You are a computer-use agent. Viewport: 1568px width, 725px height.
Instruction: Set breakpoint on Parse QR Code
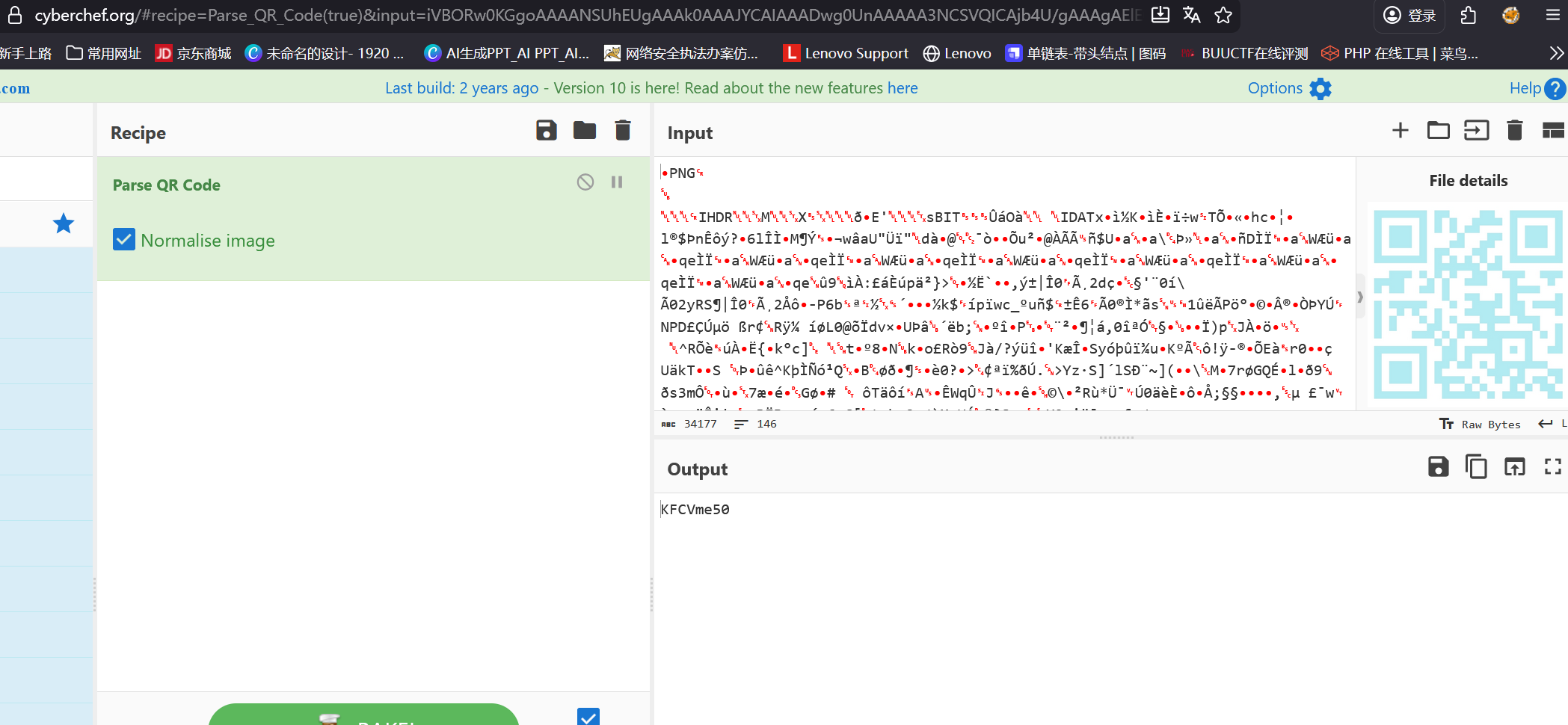[x=617, y=182]
